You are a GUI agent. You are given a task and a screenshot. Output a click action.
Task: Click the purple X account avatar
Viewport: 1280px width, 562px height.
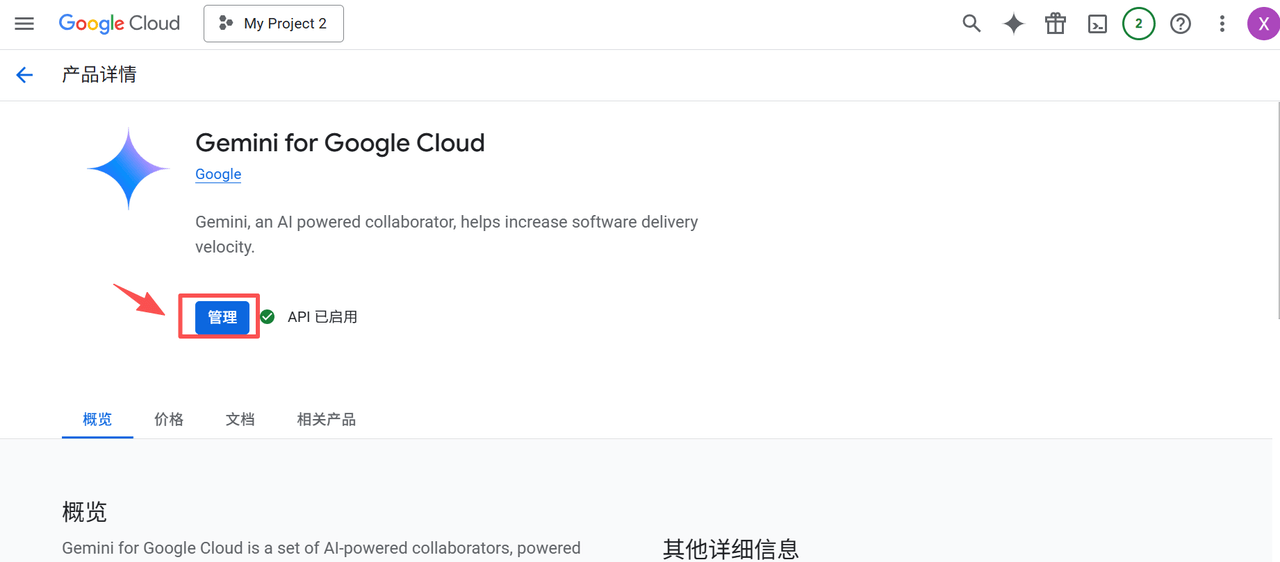tap(1263, 24)
